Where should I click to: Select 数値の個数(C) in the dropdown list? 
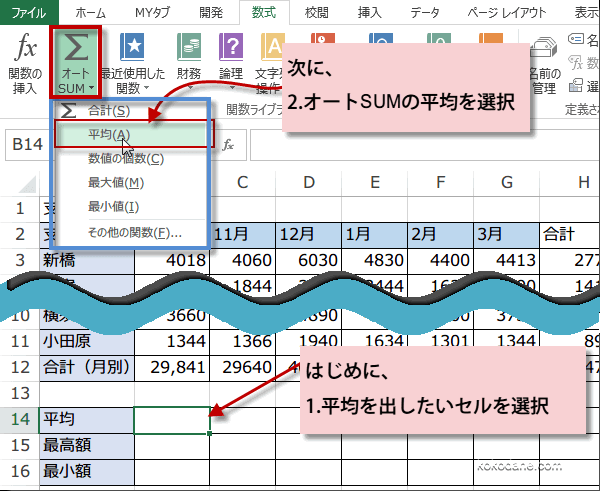[x=125, y=159]
